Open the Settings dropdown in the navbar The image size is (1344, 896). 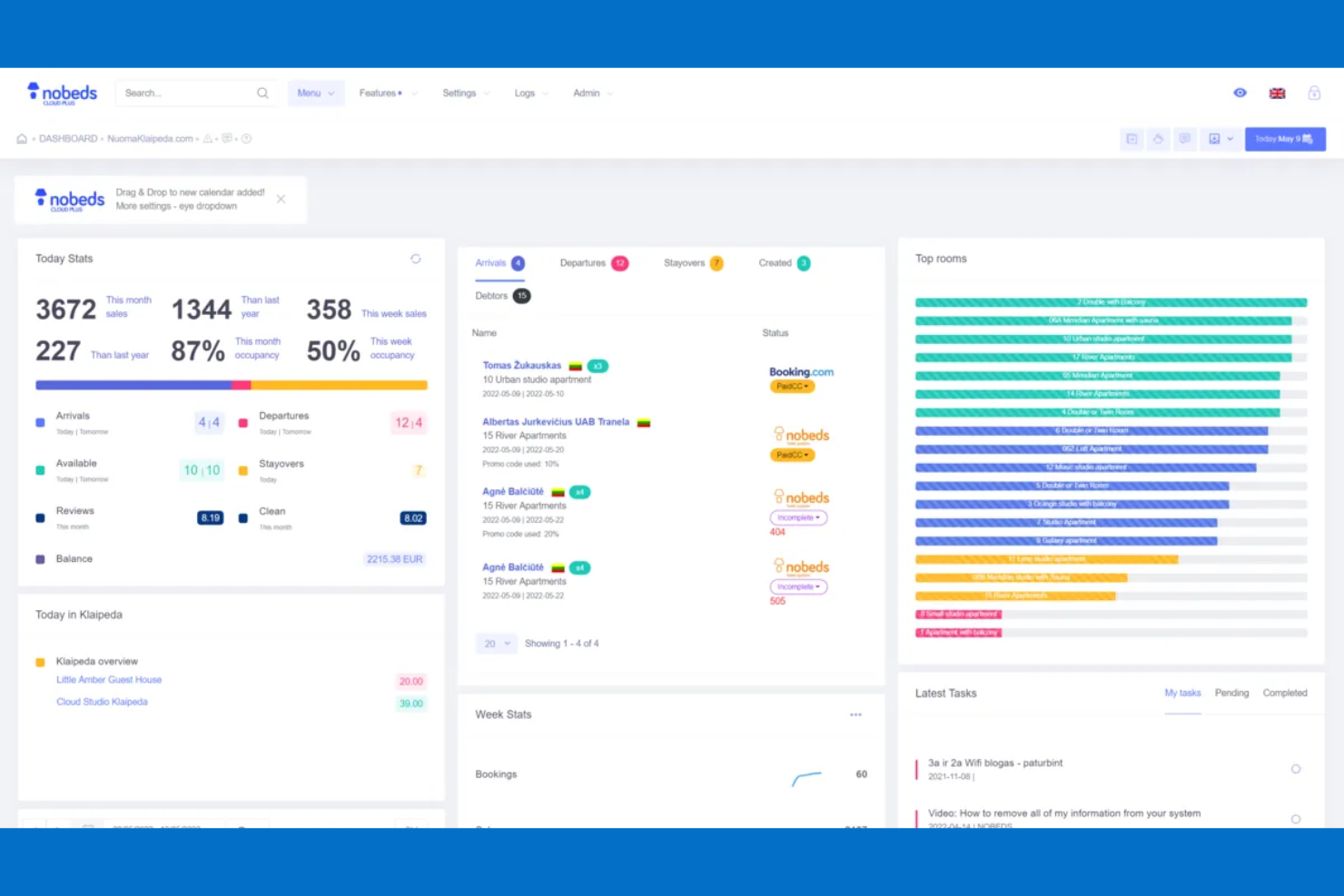465,93
